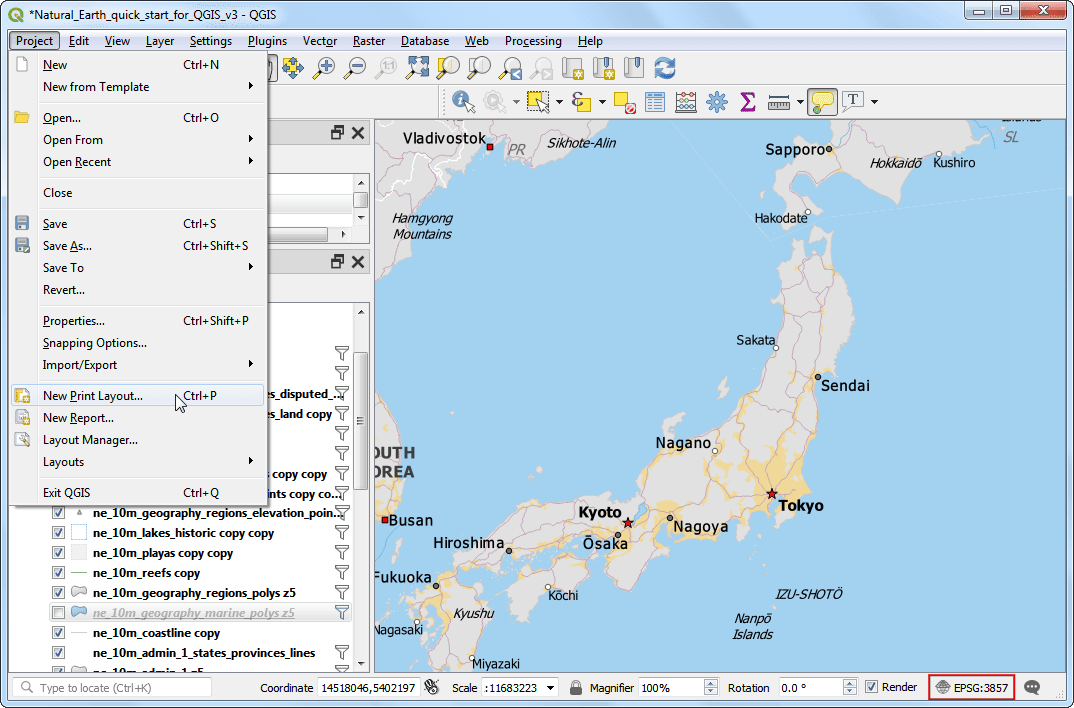This screenshot has width=1074, height=708.
Task: Click the Zoom In magnifier icon
Action: [x=324, y=67]
